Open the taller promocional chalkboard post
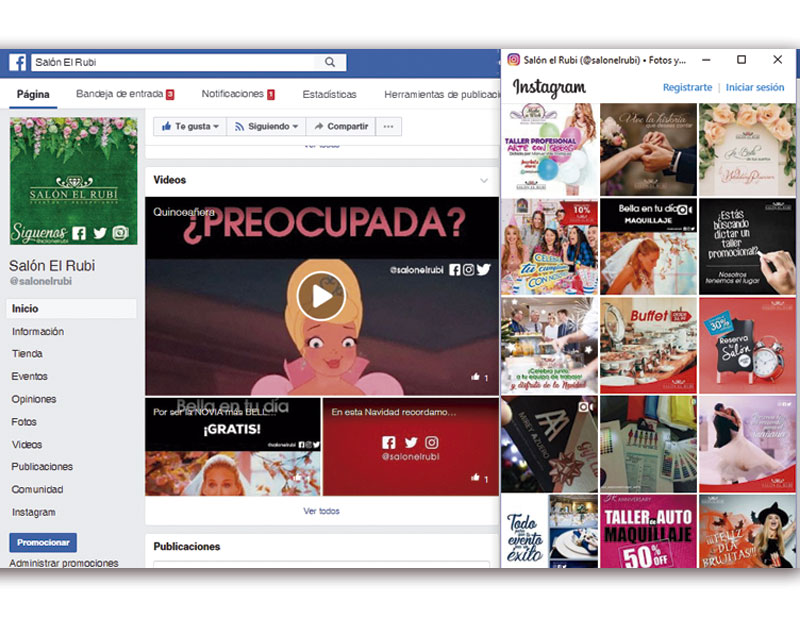 (747, 246)
